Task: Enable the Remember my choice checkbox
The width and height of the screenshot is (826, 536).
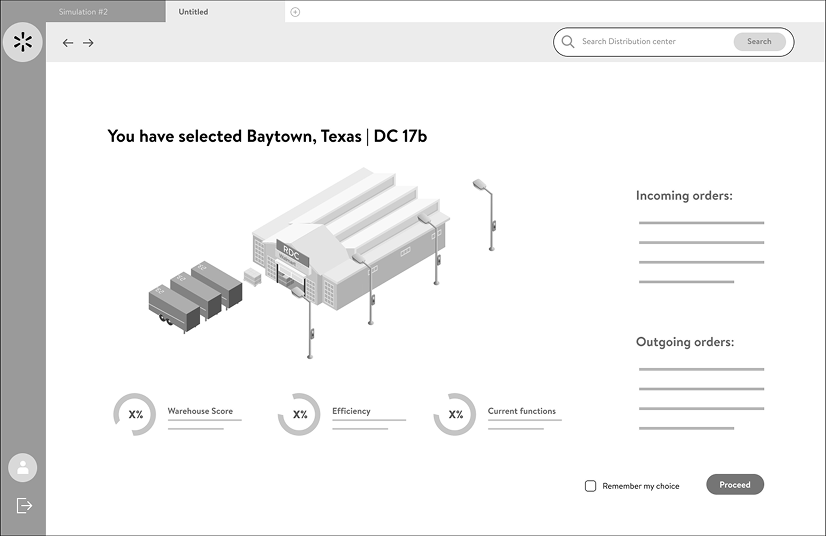Action: point(591,486)
